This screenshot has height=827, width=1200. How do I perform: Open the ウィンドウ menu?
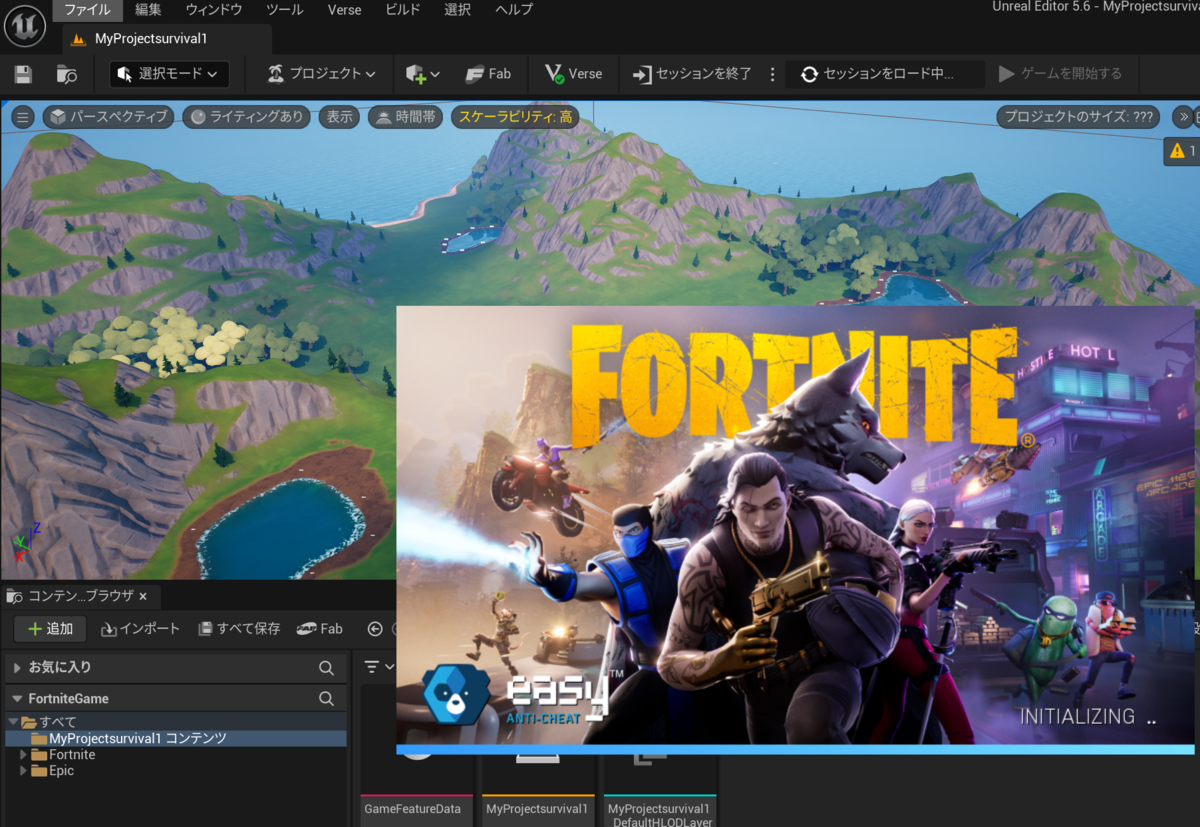214,10
